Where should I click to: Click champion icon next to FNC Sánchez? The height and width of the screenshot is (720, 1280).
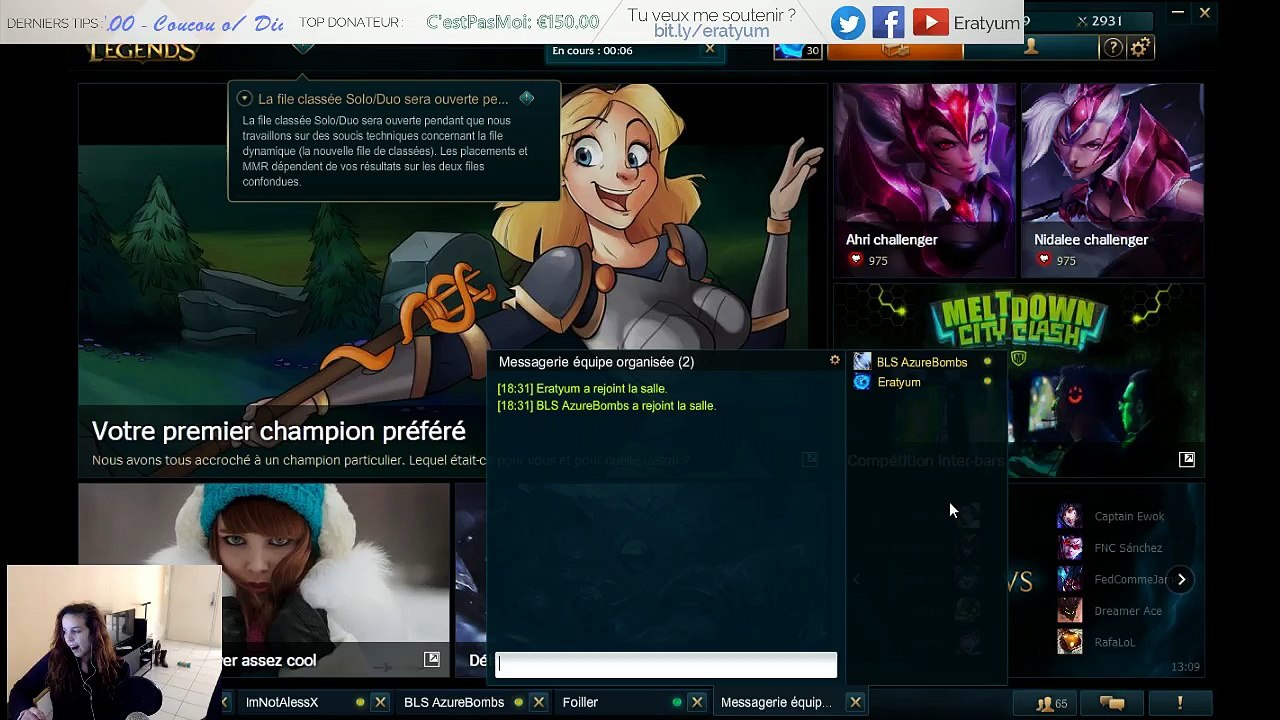[1069, 548]
